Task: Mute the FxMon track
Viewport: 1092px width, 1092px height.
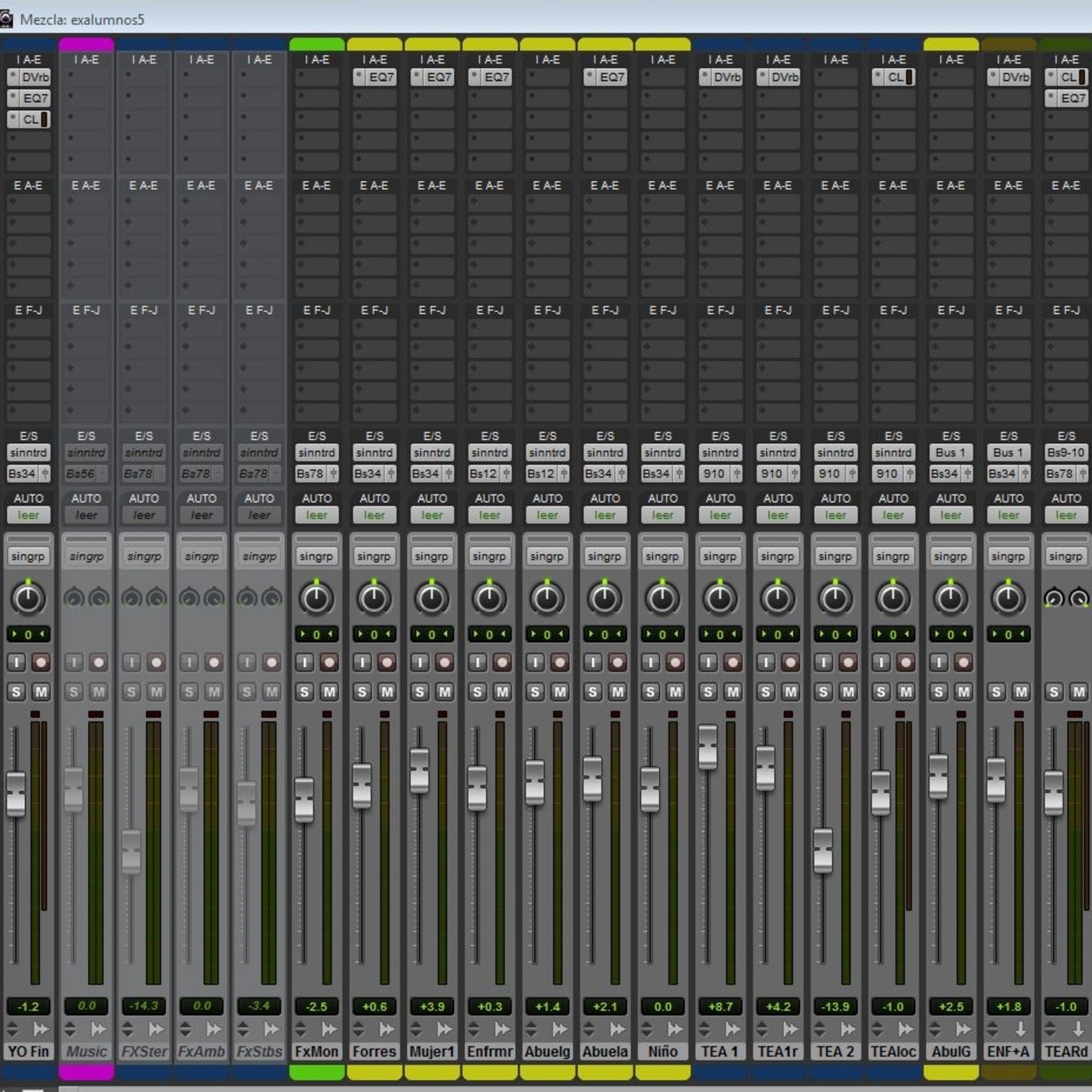Action: 330,691
